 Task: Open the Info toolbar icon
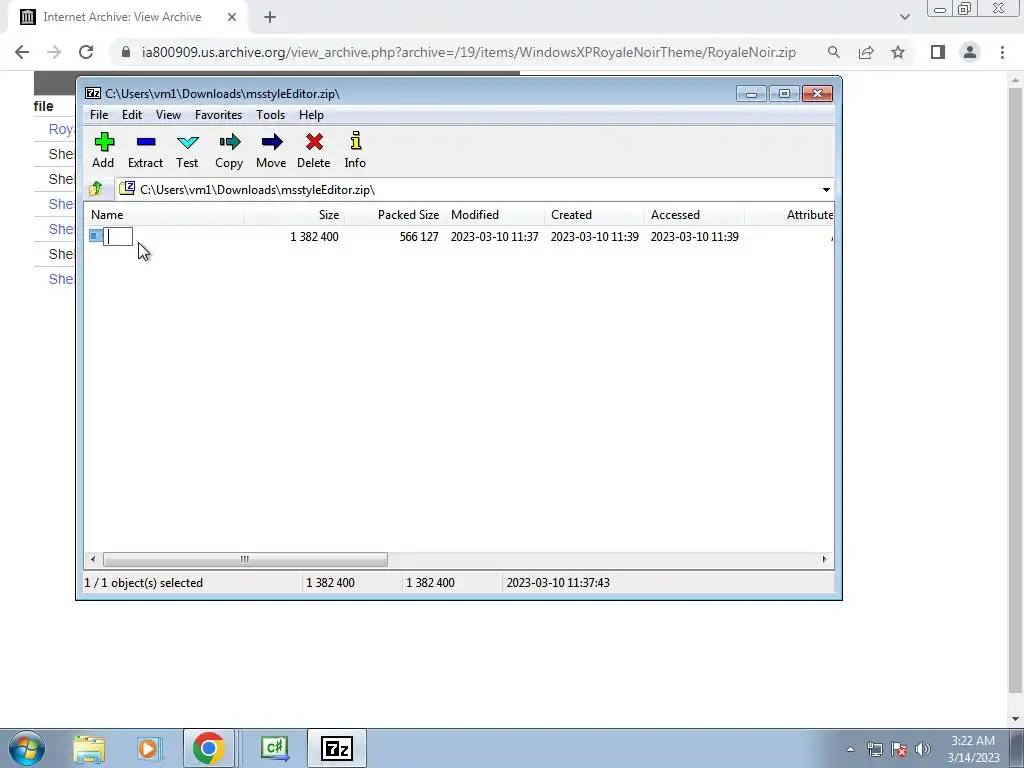coord(355,142)
